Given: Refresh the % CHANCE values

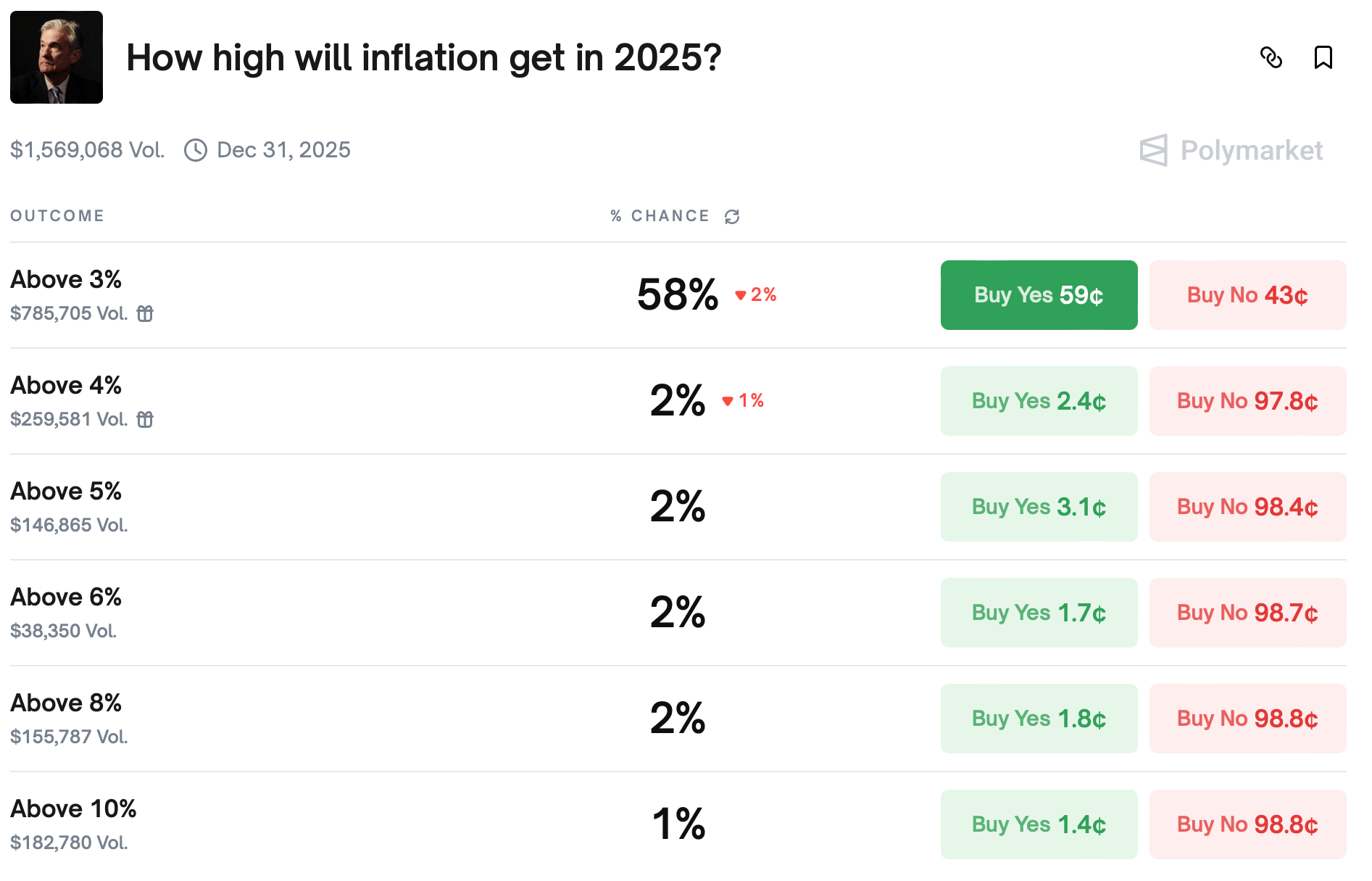Looking at the screenshot, I should click(x=732, y=215).
